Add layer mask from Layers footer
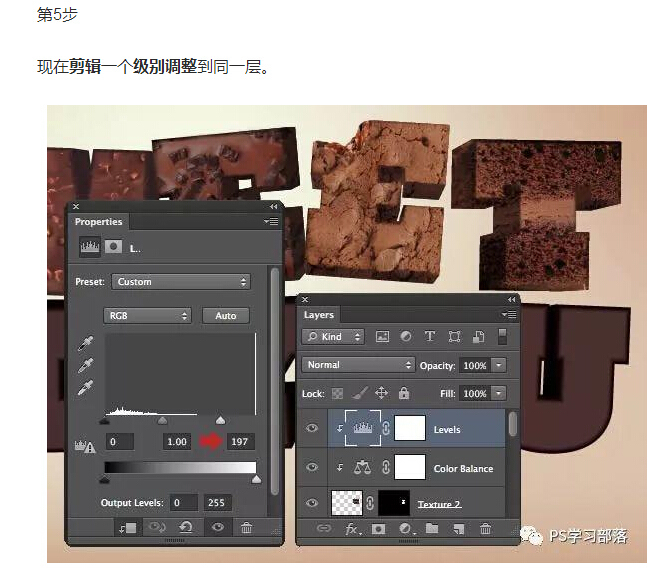662x575 pixels. click(378, 529)
